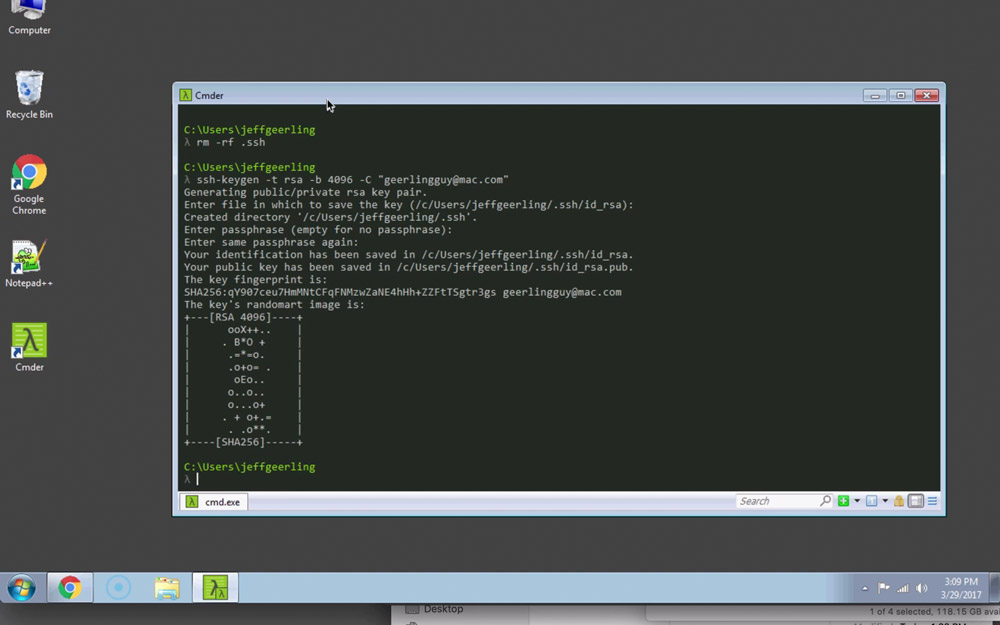Screen dimensions: 1000x625
Task: Select the Notepad++ desktop shortcut
Action: click(29, 264)
